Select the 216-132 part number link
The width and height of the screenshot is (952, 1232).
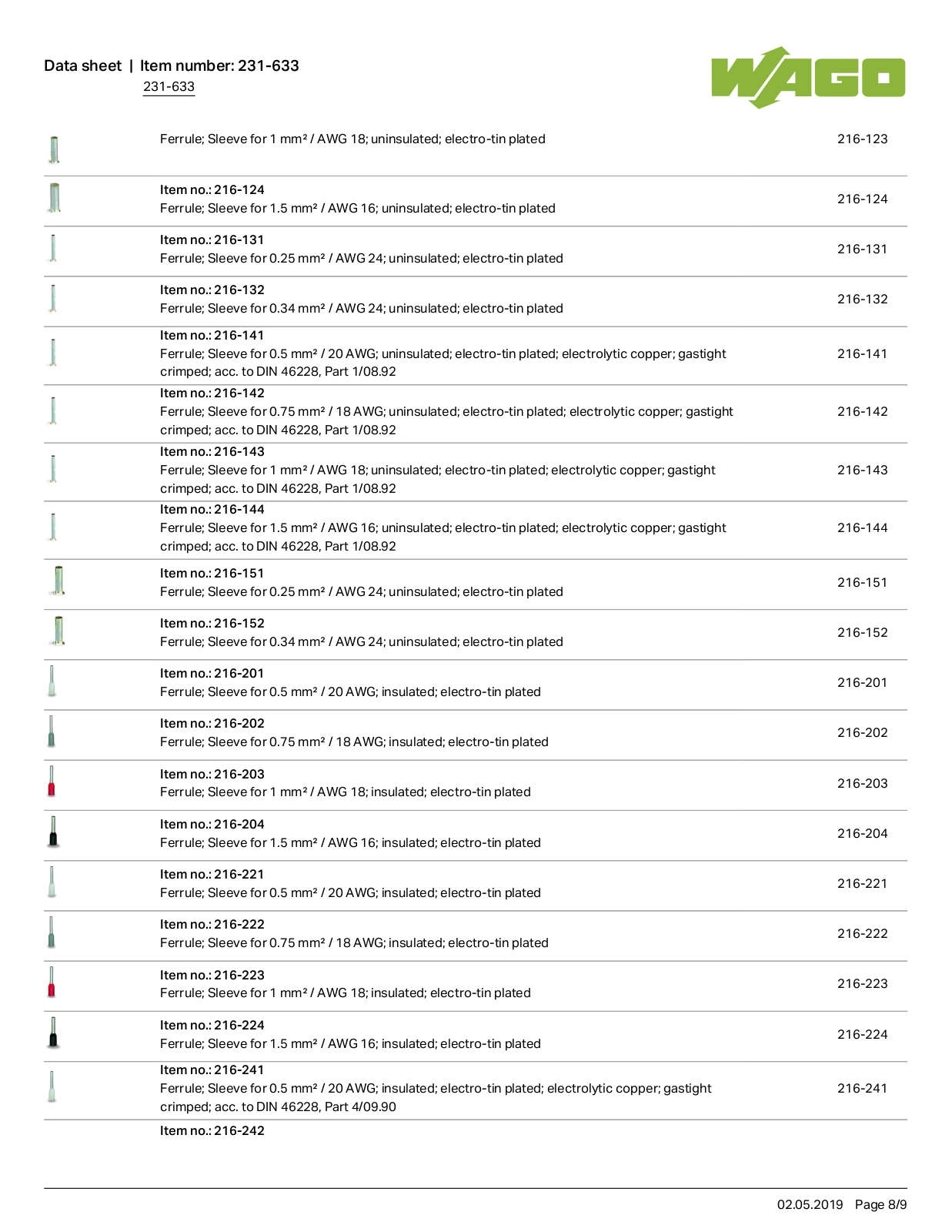(862, 299)
